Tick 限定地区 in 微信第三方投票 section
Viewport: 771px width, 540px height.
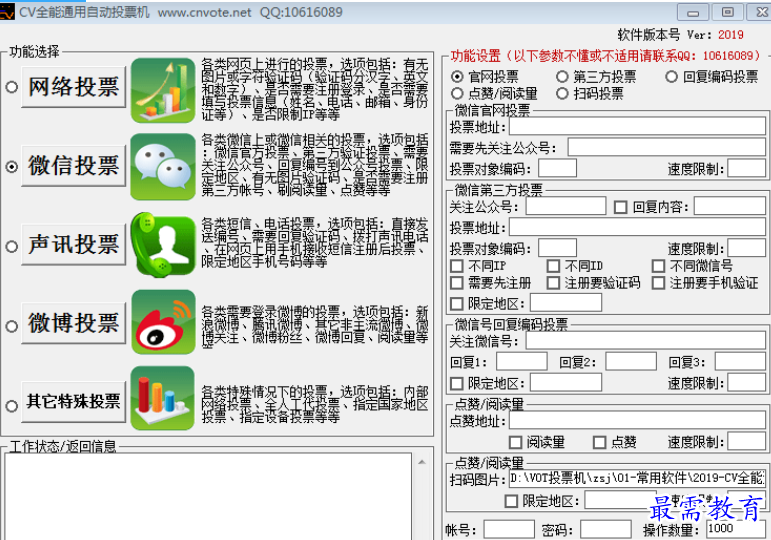point(457,303)
